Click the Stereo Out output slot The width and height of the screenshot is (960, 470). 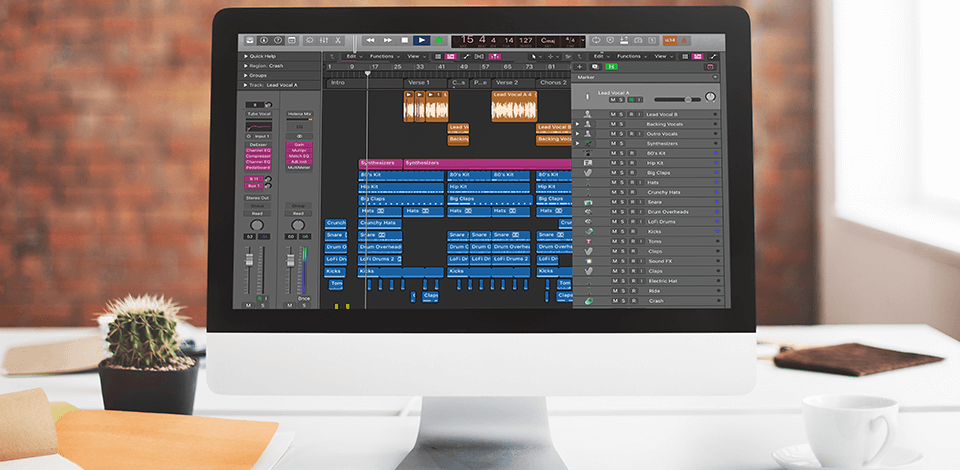tap(258, 198)
